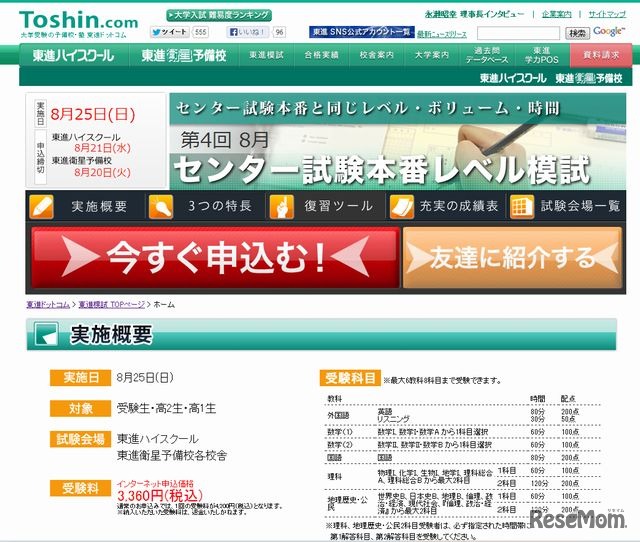Open 大学入試 難易度ランキング button

[x=219, y=15]
